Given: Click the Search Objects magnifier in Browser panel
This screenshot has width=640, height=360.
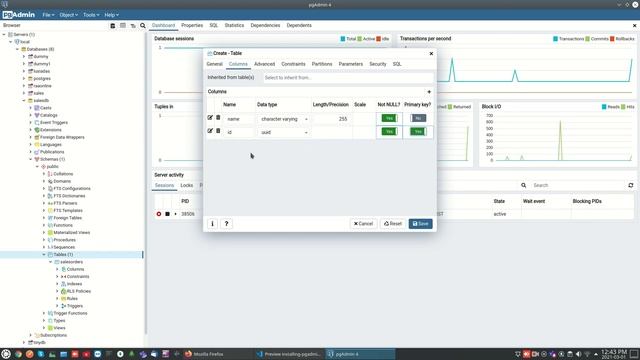Looking at the screenshot, I should click(x=143, y=26).
